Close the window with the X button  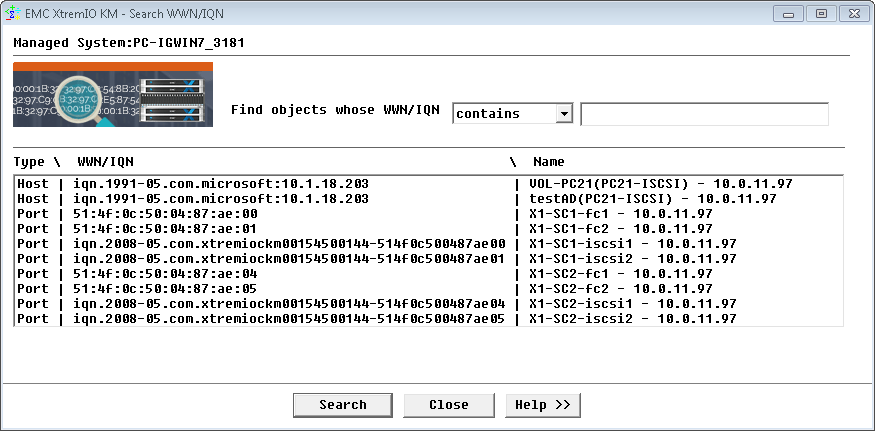pos(854,14)
